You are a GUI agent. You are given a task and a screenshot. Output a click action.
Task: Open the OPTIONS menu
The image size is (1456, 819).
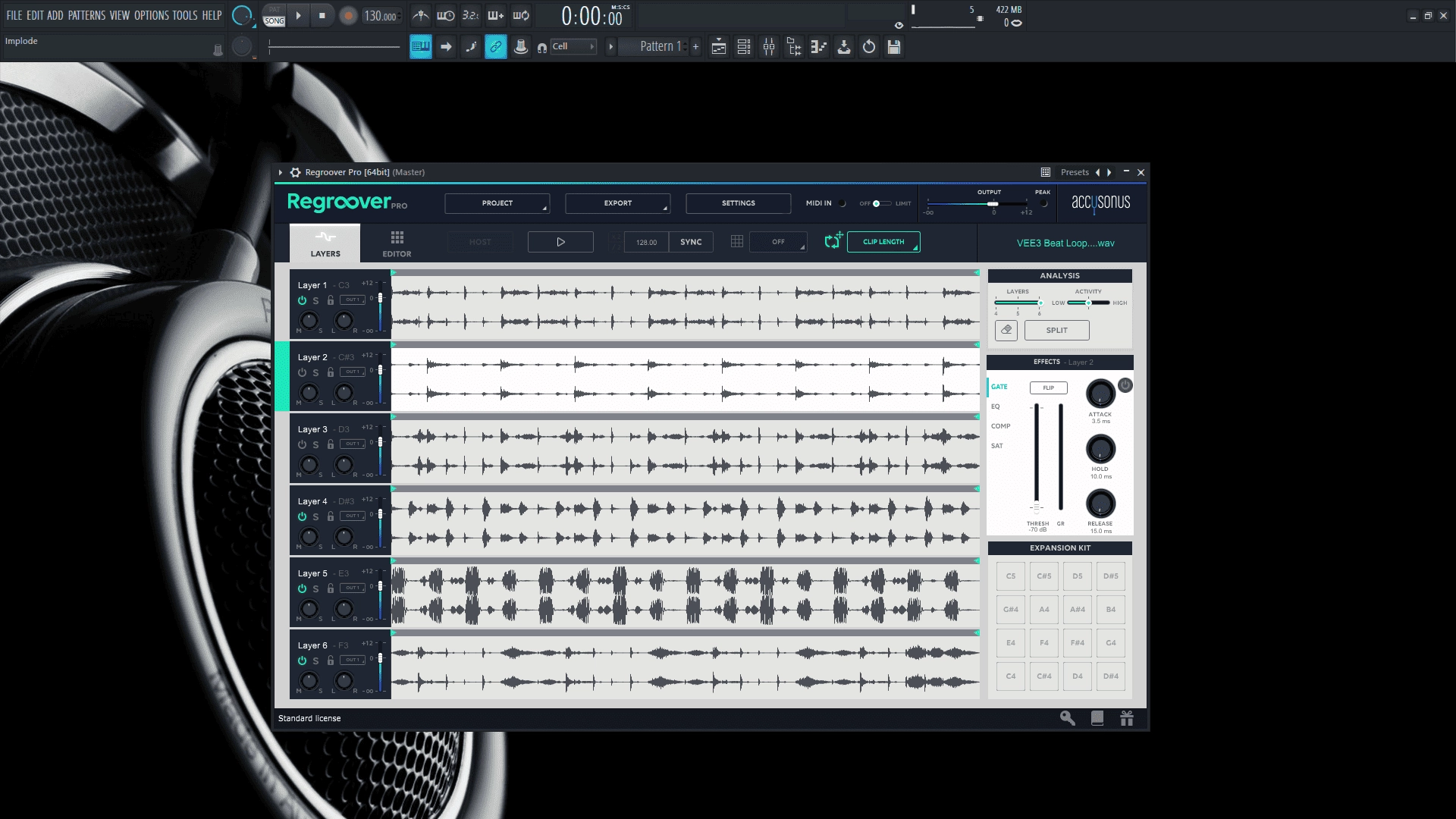(152, 15)
